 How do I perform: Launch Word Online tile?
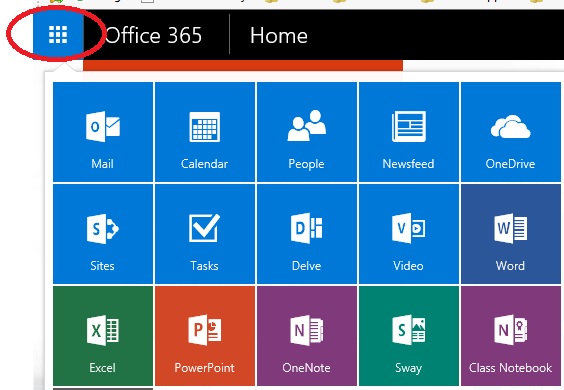511,234
